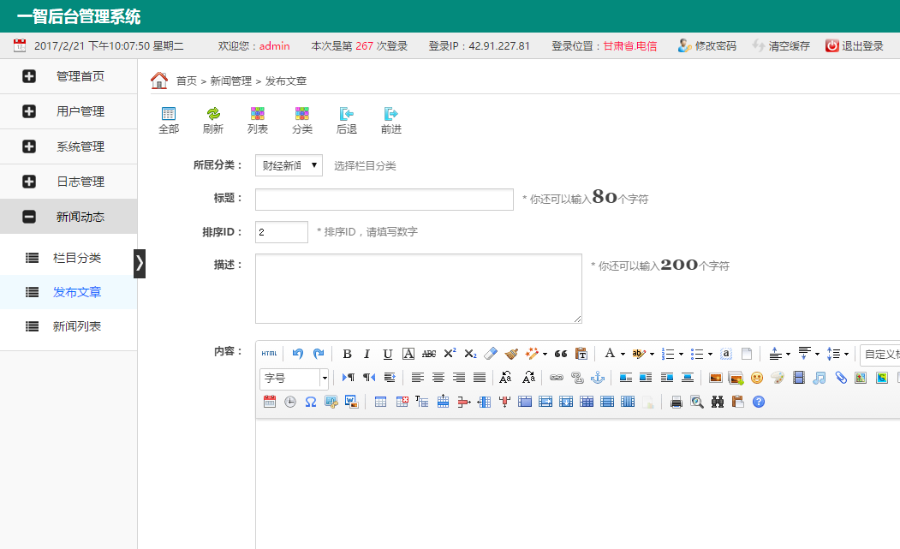Open 自定义 custom title dropdown
Image resolution: width=900 pixels, height=549 pixels.
click(x=880, y=354)
